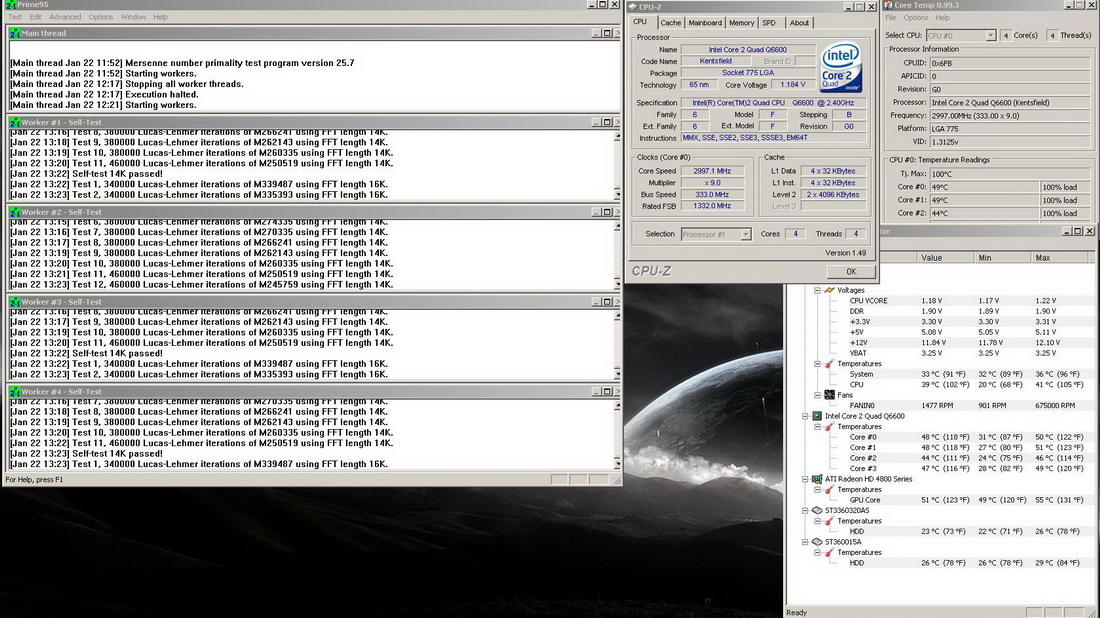This screenshot has width=1100, height=618.
Task: Open the Test menu in Prime95
Action: (14, 17)
